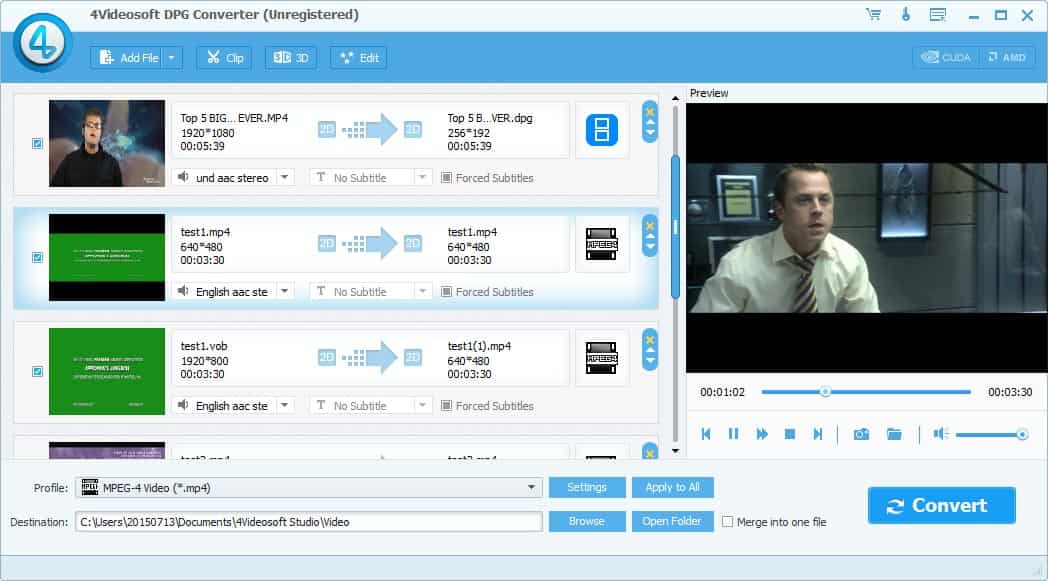1048x581 pixels.
Task: Open the Clip tool
Action: coord(225,57)
